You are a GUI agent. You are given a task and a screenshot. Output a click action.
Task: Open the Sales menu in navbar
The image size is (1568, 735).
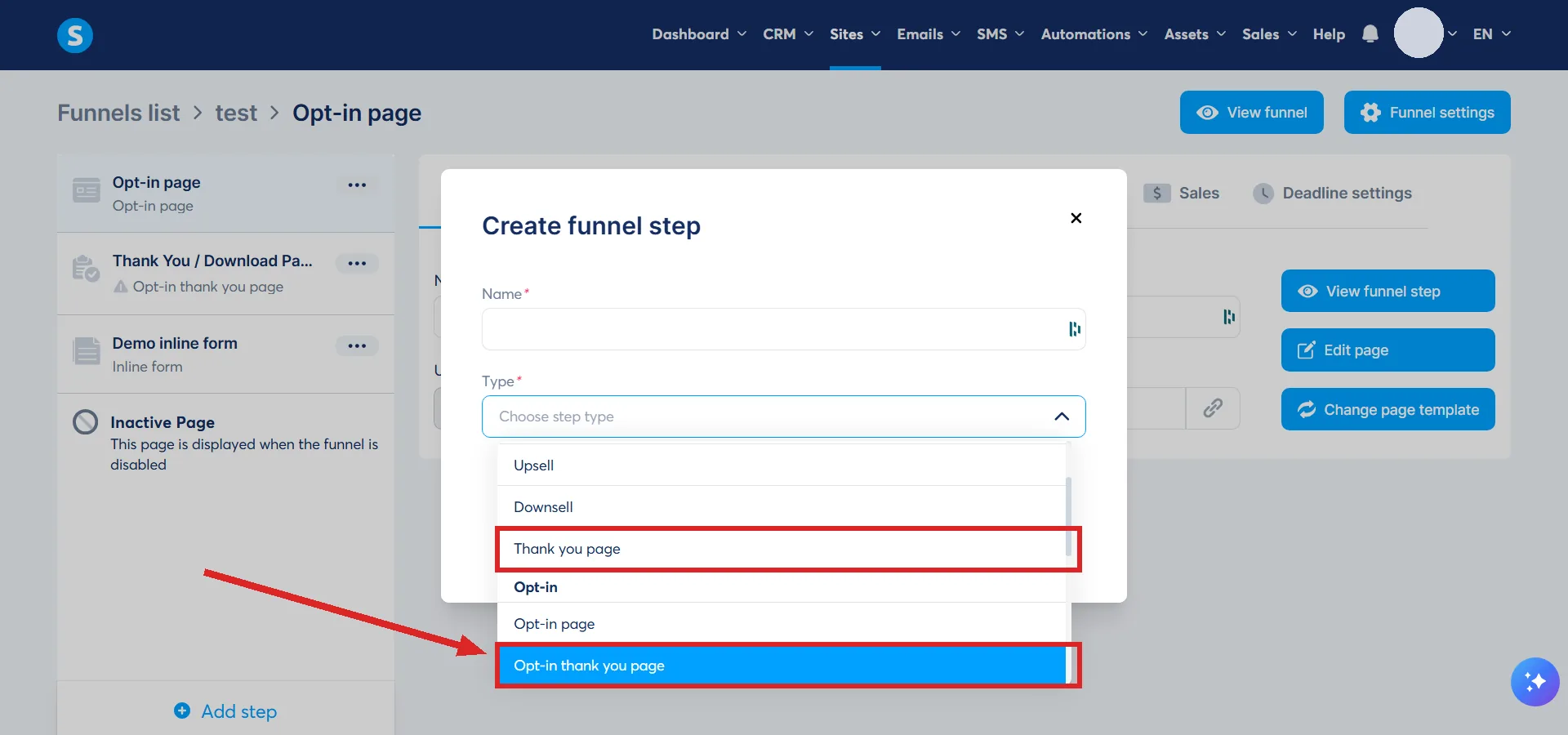(1269, 34)
